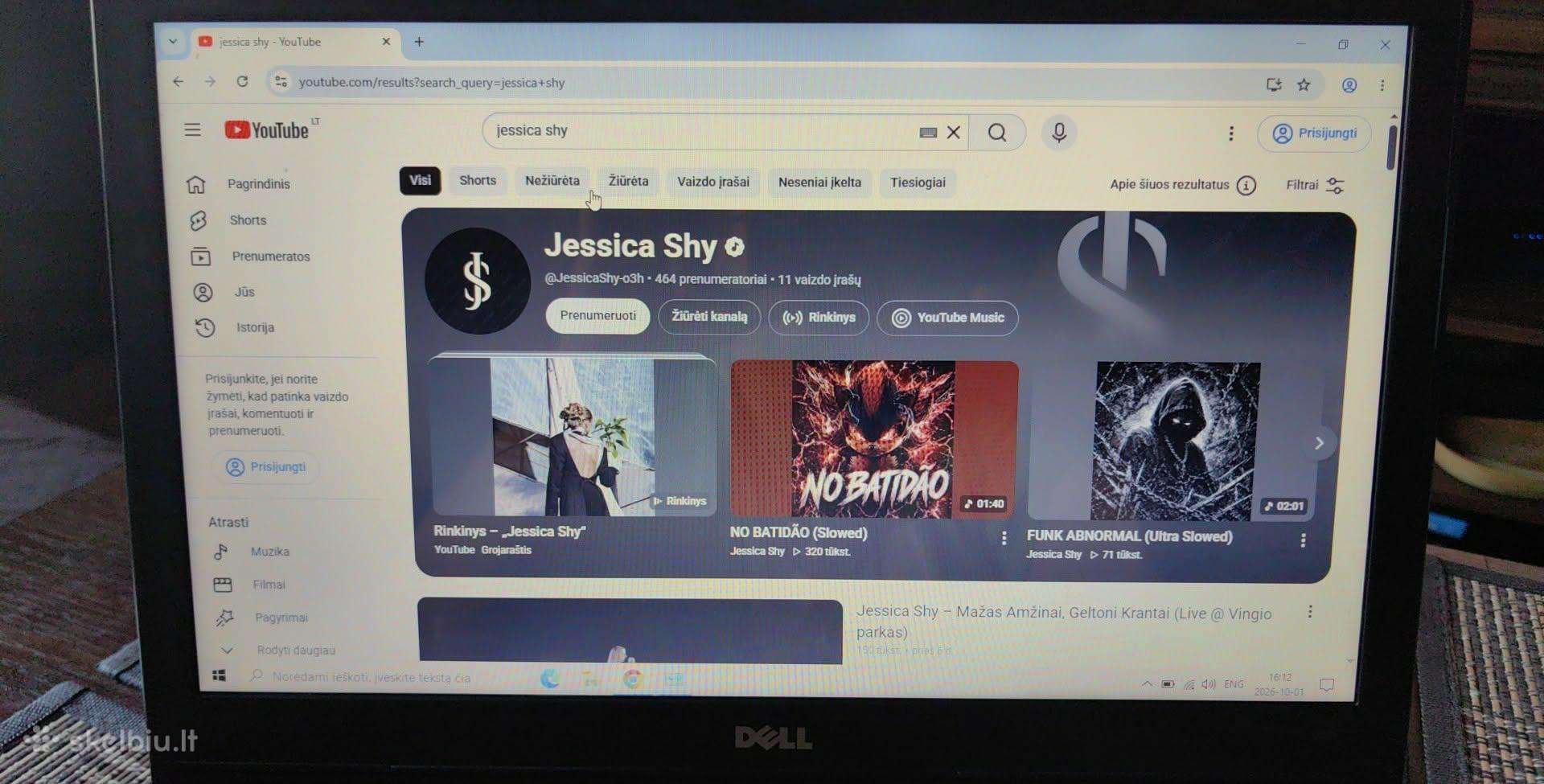Select the Shorts filter chip
Image resolution: width=1544 pixels, height=784 pixels.
pos(478,180)
